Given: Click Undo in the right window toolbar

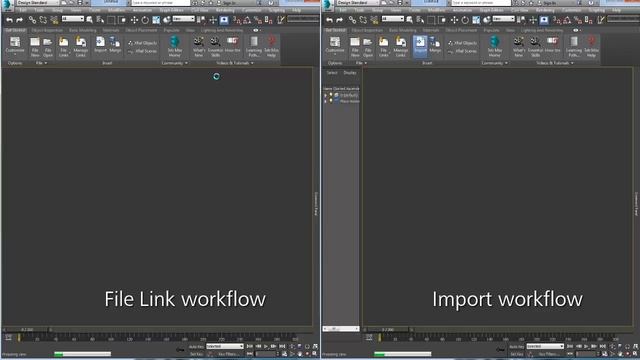Looking at the screenshot, I should (x=329, y=20).
